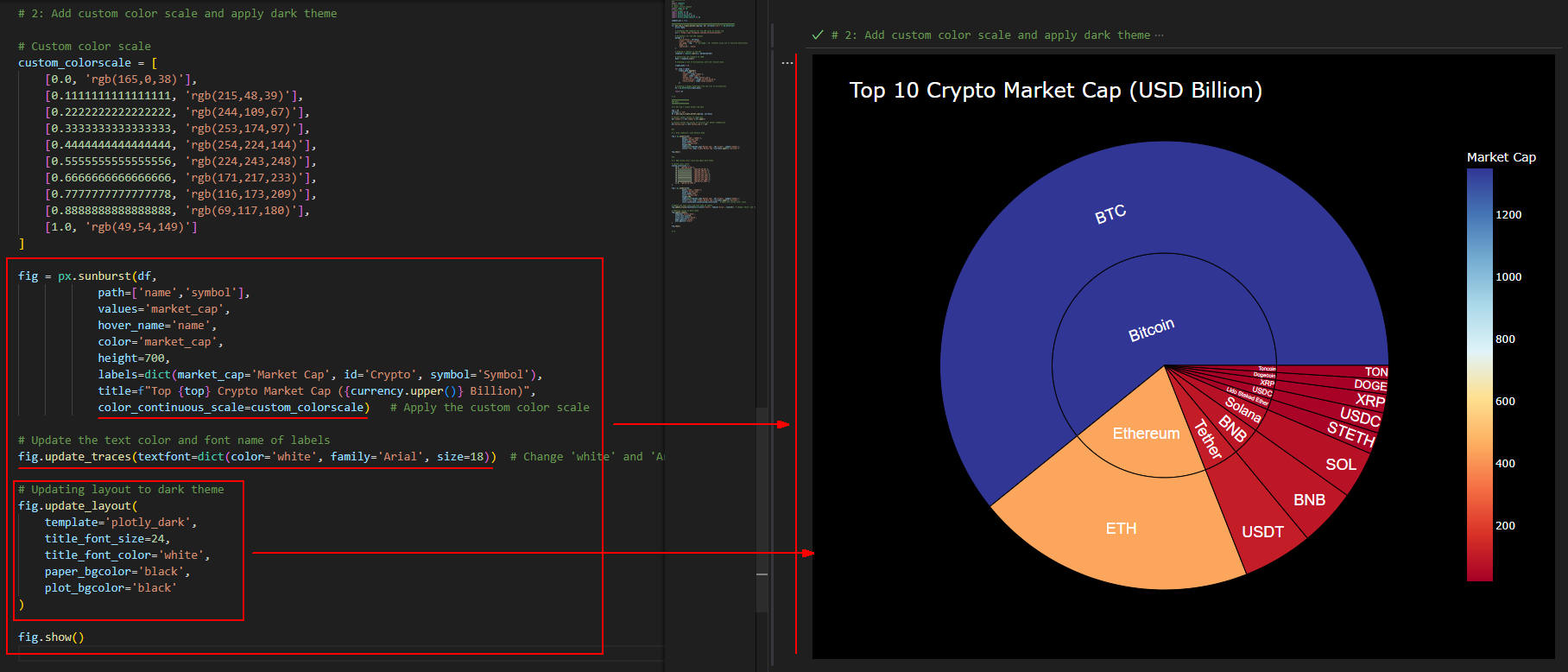Image resolution: width=1568 pixels, height=672 pixels.
Task: Select the SOL outer segment
Action: point(1341,465)
